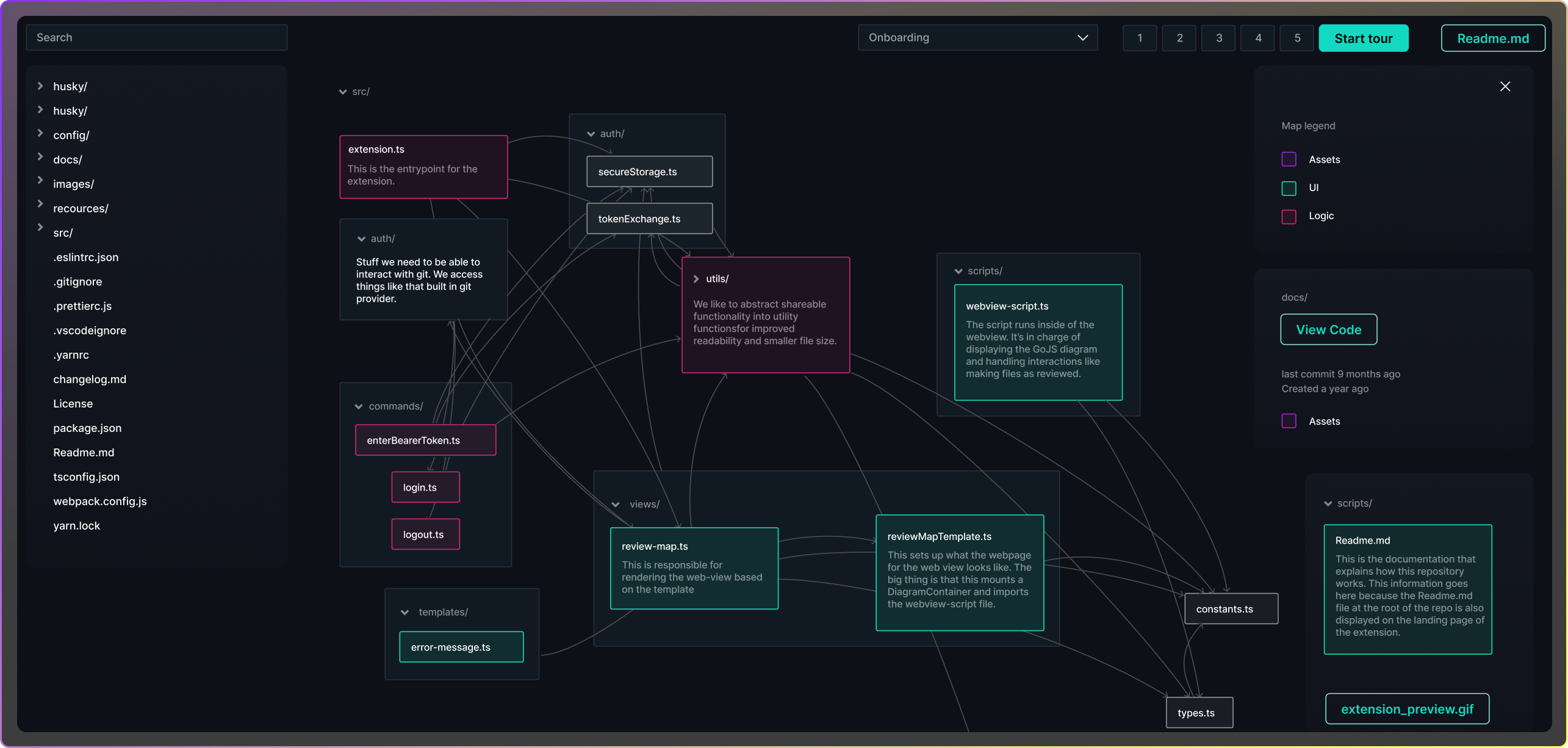Toggle the Assets legend checkbox

[1289, 159]
